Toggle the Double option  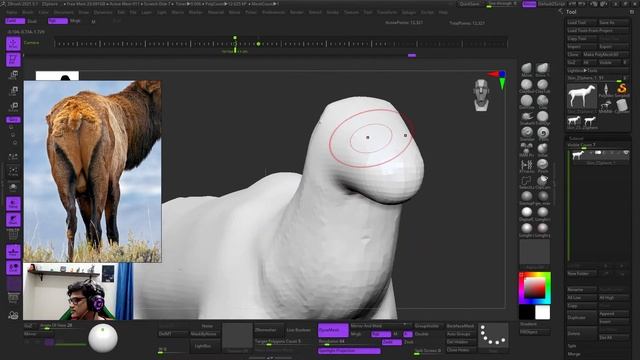[x=422, y=334]
